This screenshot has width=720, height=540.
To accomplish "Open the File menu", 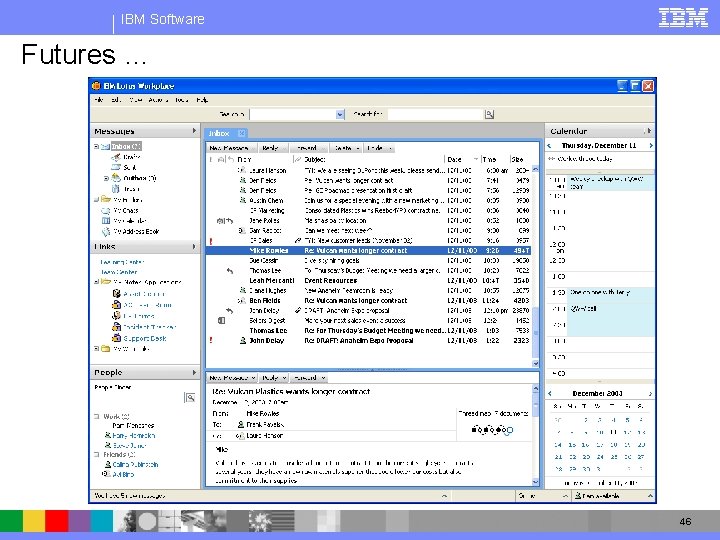I will coord(100,100).
